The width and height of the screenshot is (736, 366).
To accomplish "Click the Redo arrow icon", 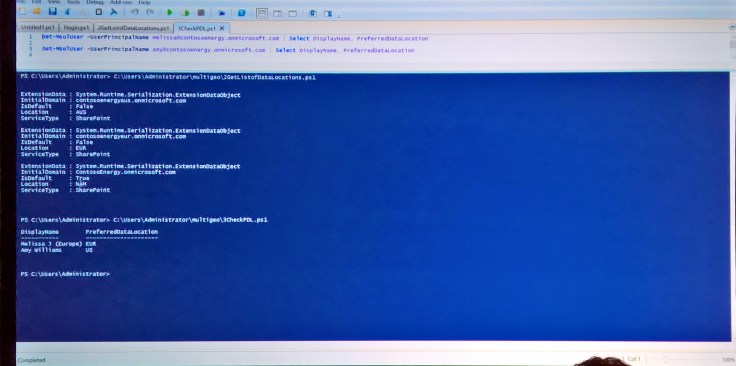I will point(150,12).
